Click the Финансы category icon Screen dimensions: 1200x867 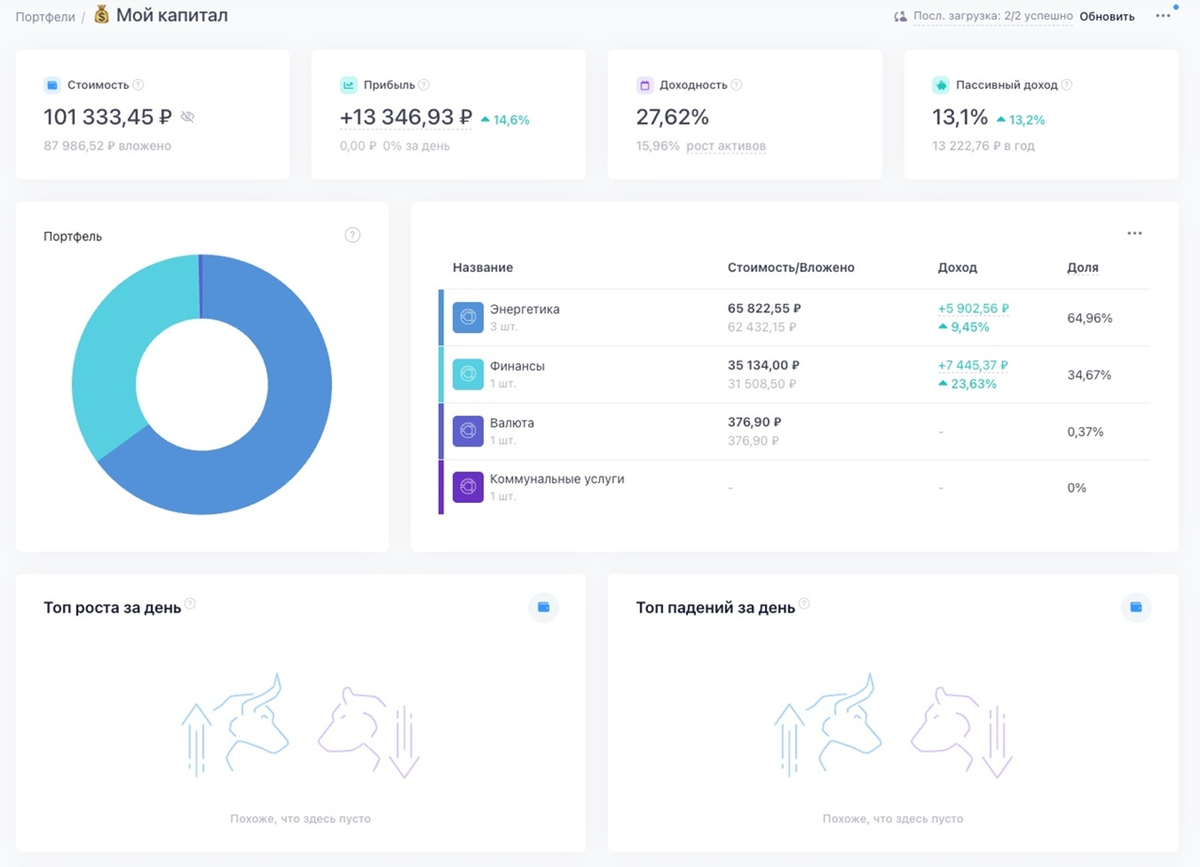pos(468,374)
